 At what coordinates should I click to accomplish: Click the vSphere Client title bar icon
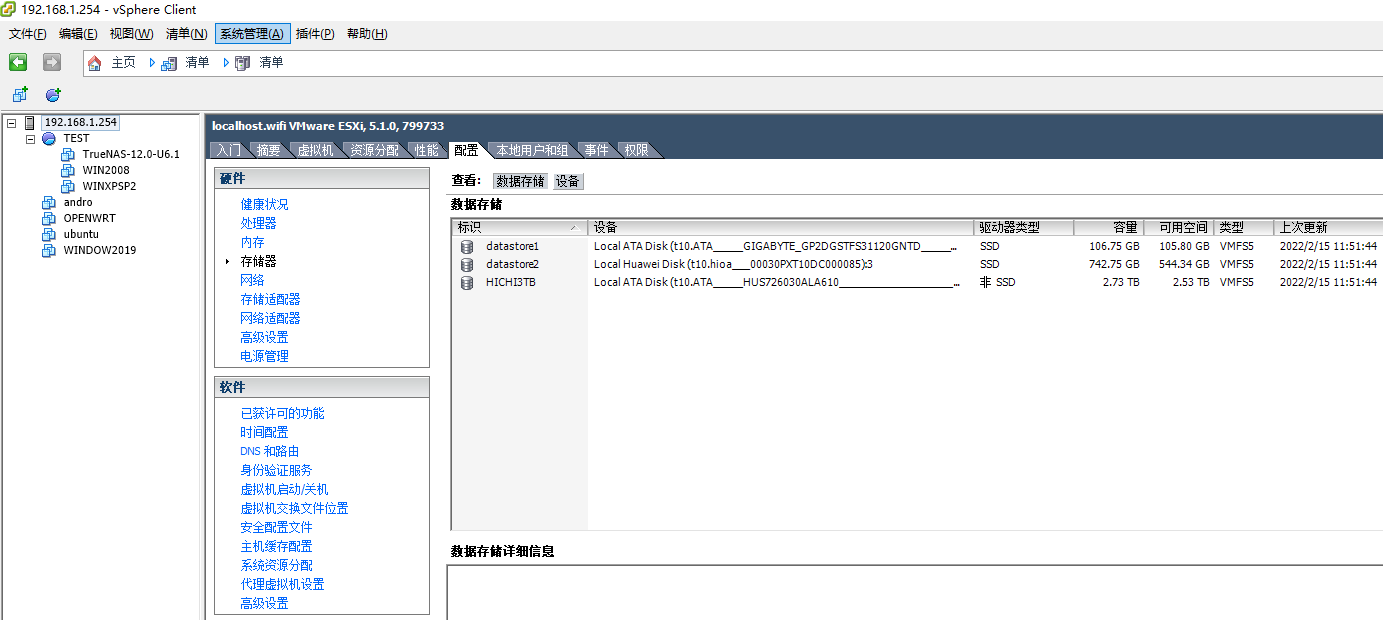tap(9, 9)
